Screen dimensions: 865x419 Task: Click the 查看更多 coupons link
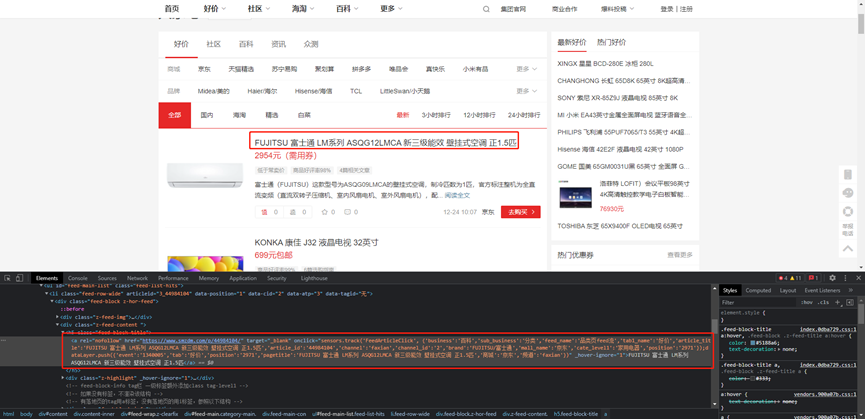pyautogui.click(x=680, y=255)
